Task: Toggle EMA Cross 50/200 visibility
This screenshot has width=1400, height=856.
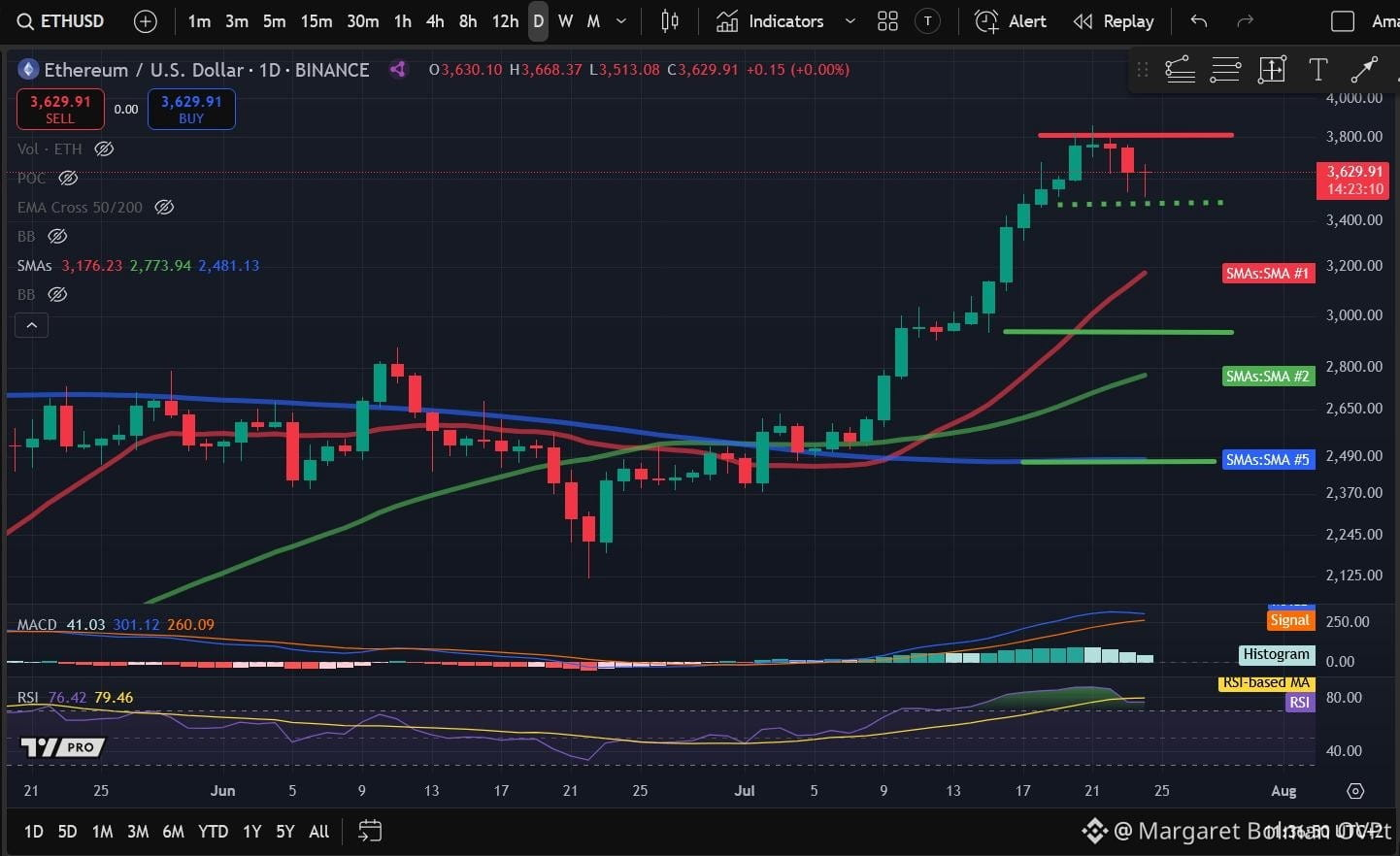Action: point(164,207)
